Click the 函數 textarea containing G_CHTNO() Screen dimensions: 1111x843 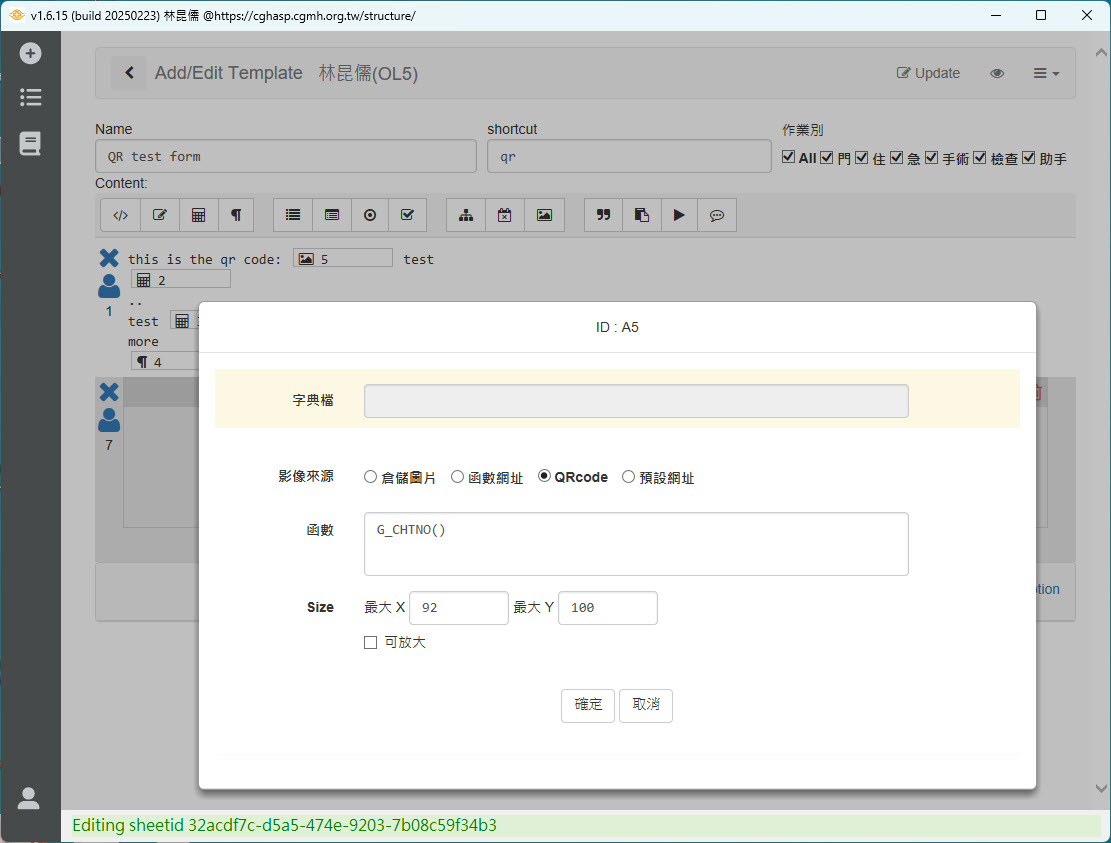tap(636, 544)
